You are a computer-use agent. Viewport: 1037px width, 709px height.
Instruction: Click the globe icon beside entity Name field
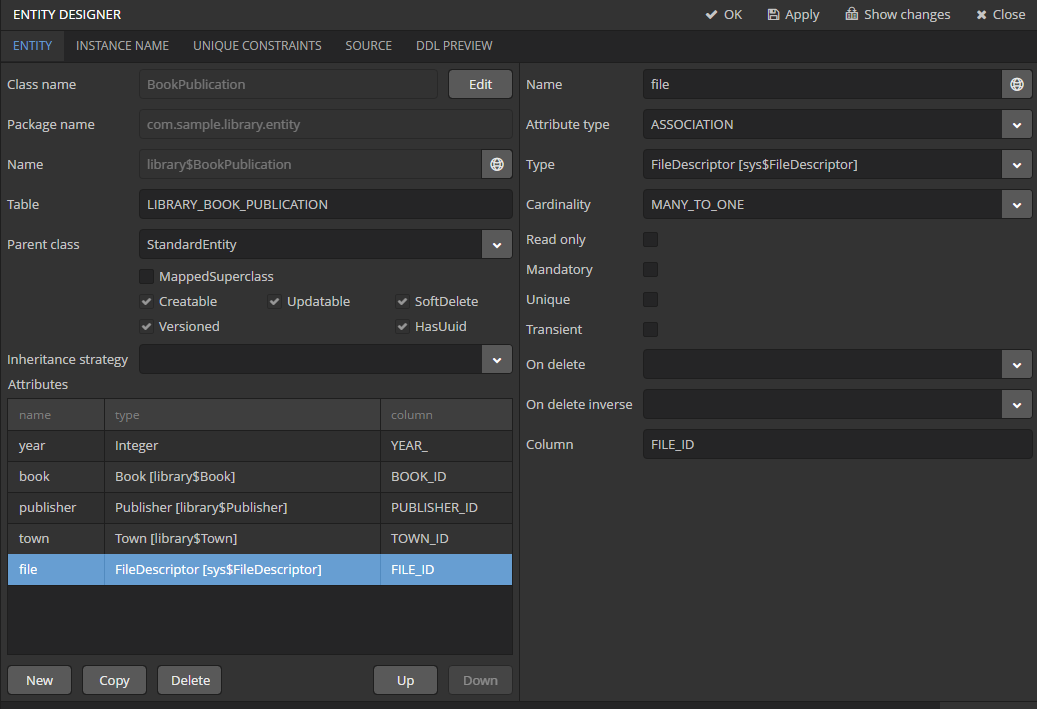496,164
